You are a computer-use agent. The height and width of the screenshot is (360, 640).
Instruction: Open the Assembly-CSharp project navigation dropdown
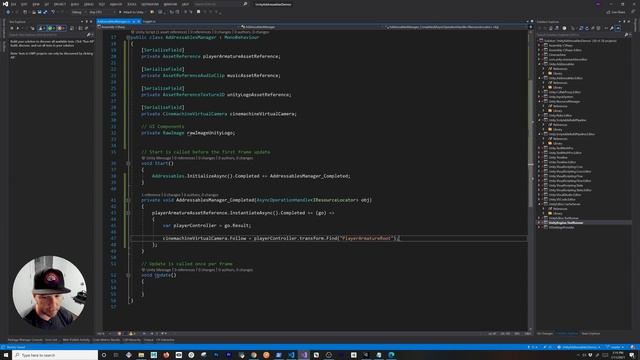pos(168,27)
